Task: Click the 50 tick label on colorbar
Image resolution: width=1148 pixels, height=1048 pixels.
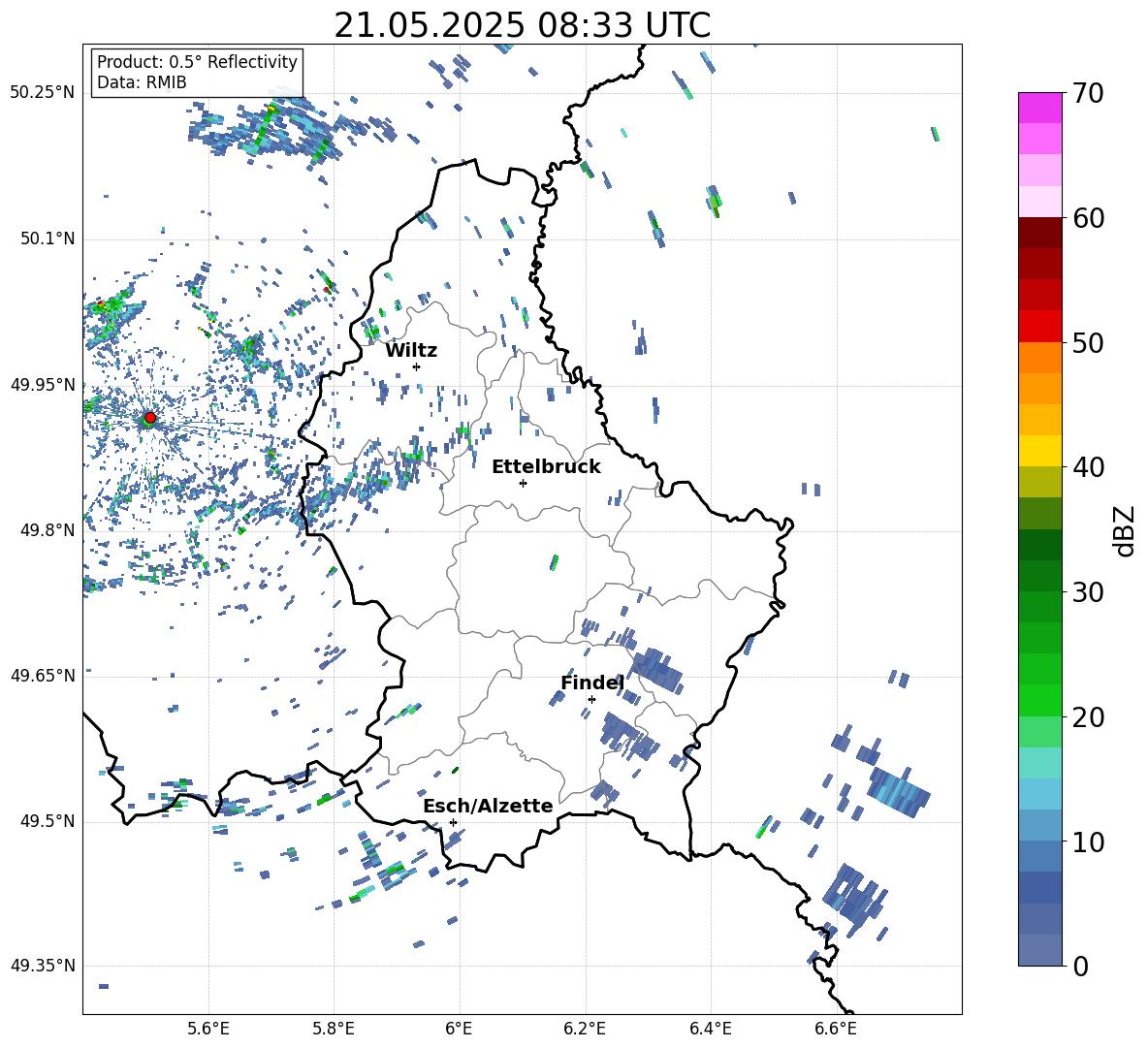Action: click(1088, 343)
